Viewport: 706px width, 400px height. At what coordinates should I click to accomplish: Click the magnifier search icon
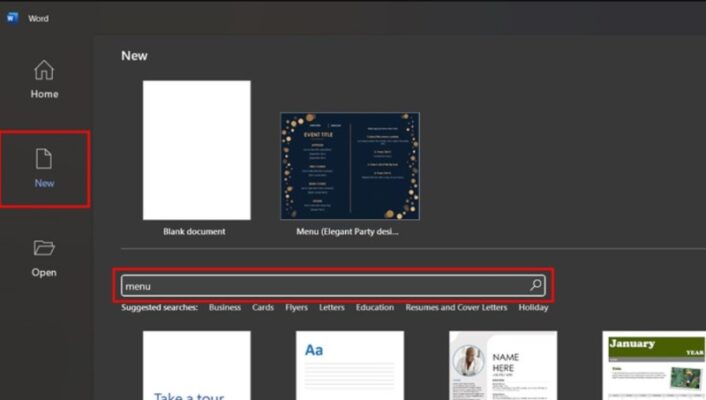[535, 285]
